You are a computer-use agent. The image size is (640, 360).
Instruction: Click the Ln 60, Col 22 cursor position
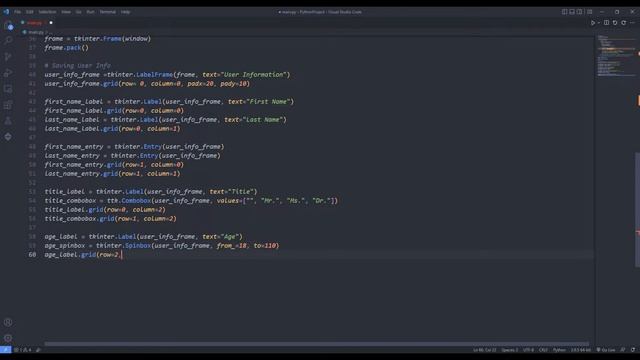point(484,350)
